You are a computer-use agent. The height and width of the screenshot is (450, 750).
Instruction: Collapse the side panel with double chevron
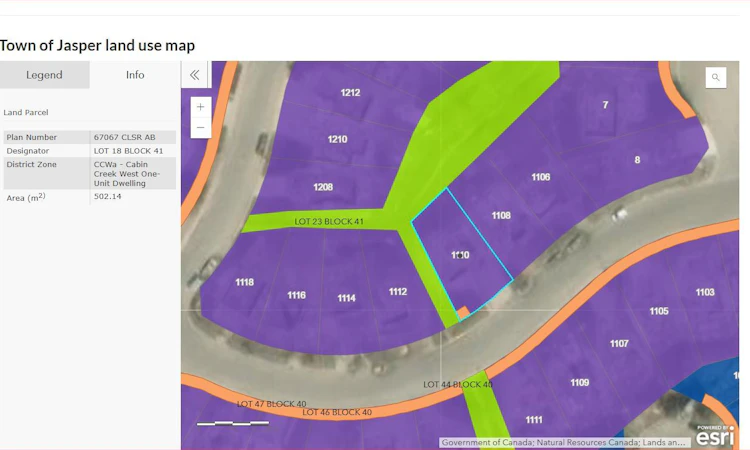coord(194,75)
